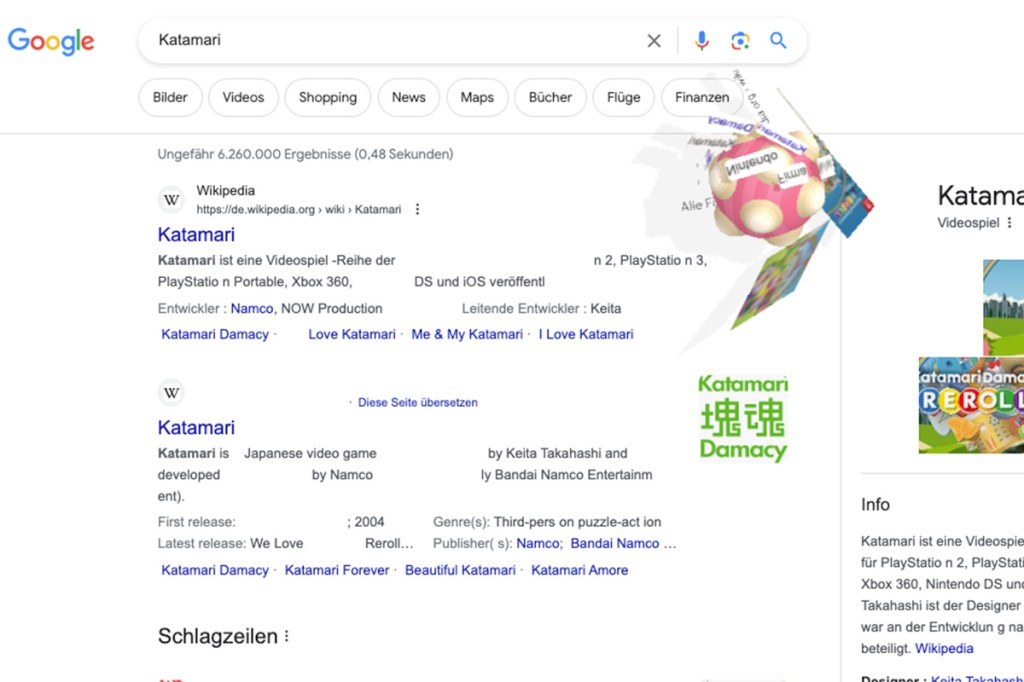Open the three-dot menu next to Schlagzeilen
This screenshot has width=1024, height=682.
tap(287, 636)
